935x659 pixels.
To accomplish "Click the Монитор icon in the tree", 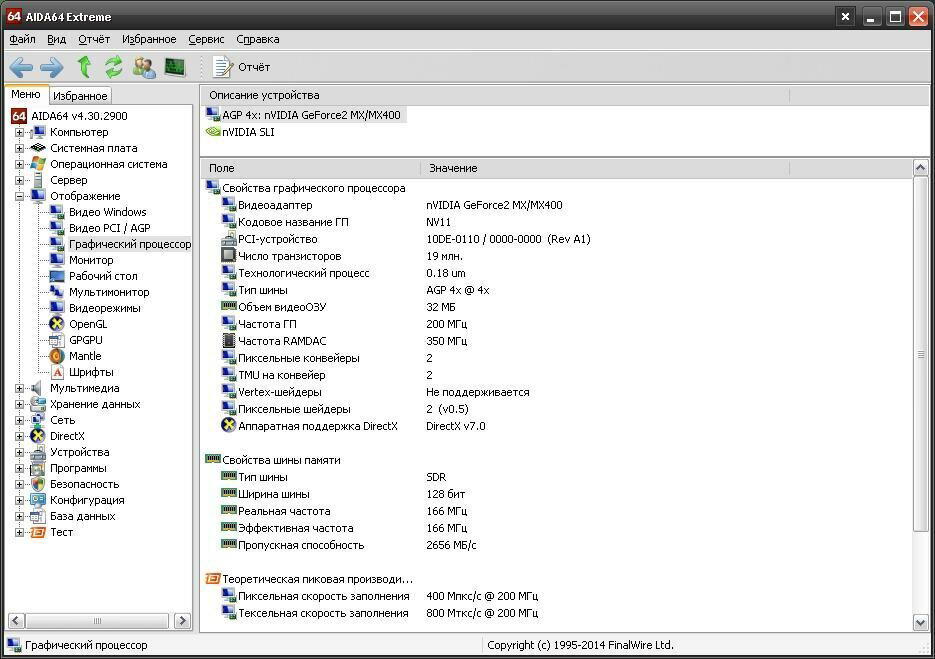I will (x=57, y=260).
